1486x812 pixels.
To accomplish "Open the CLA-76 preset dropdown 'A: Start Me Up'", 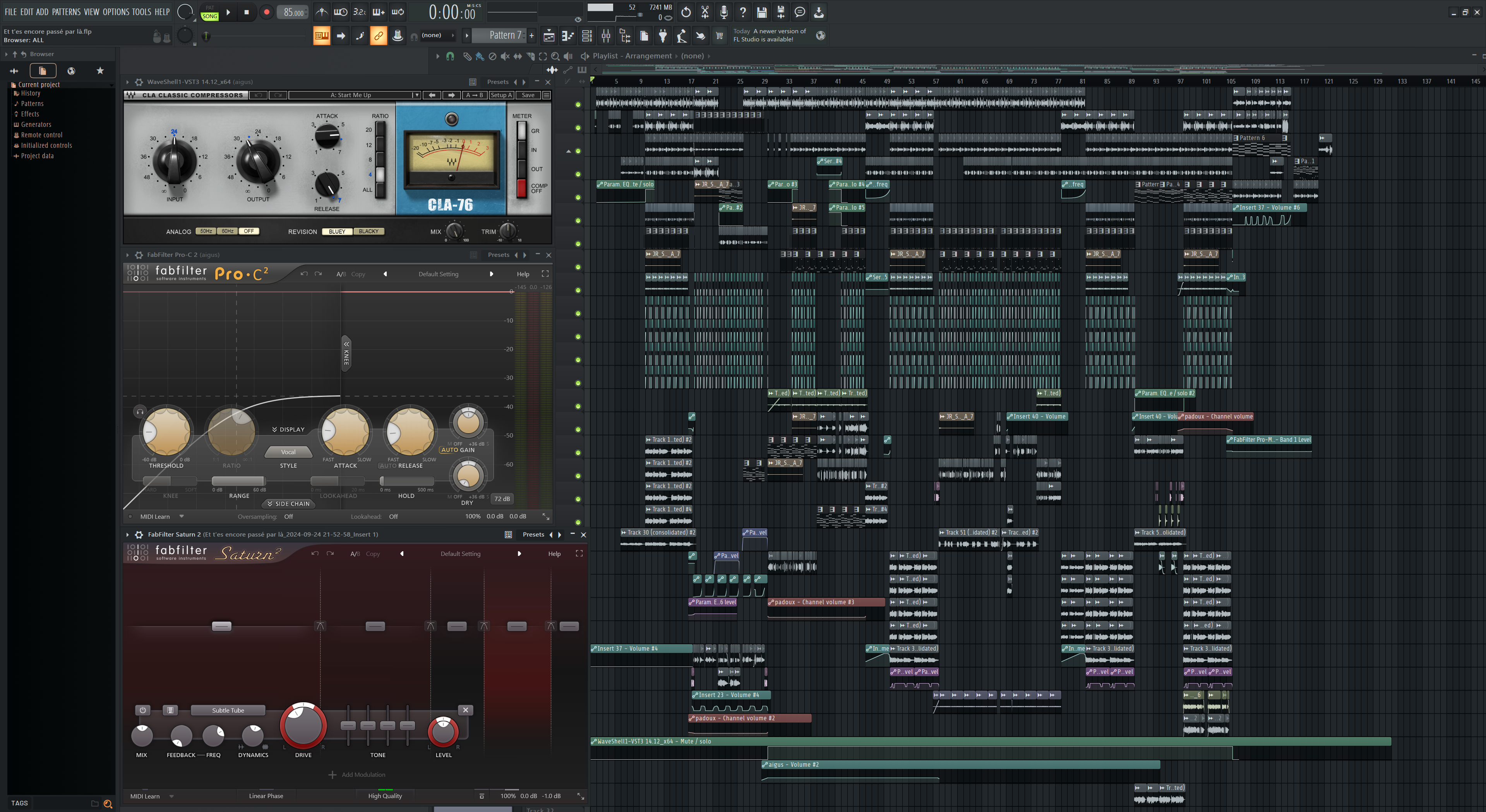I will [x=354, y=95].
